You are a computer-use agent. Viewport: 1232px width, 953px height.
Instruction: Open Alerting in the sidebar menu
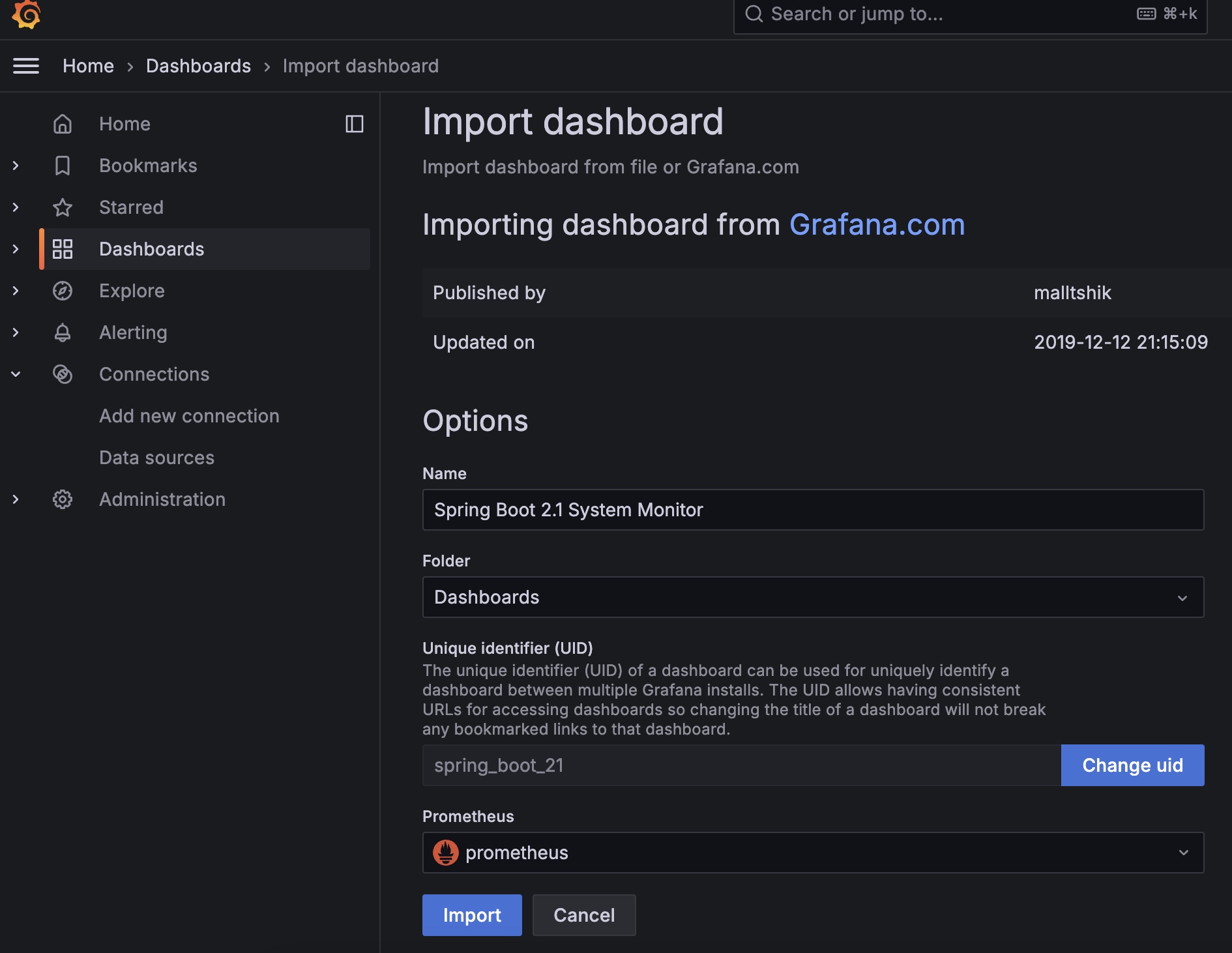133,332
